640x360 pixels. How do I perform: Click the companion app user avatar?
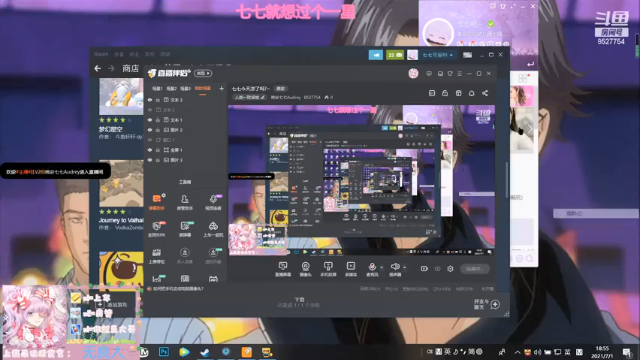[x=413, y=73]
